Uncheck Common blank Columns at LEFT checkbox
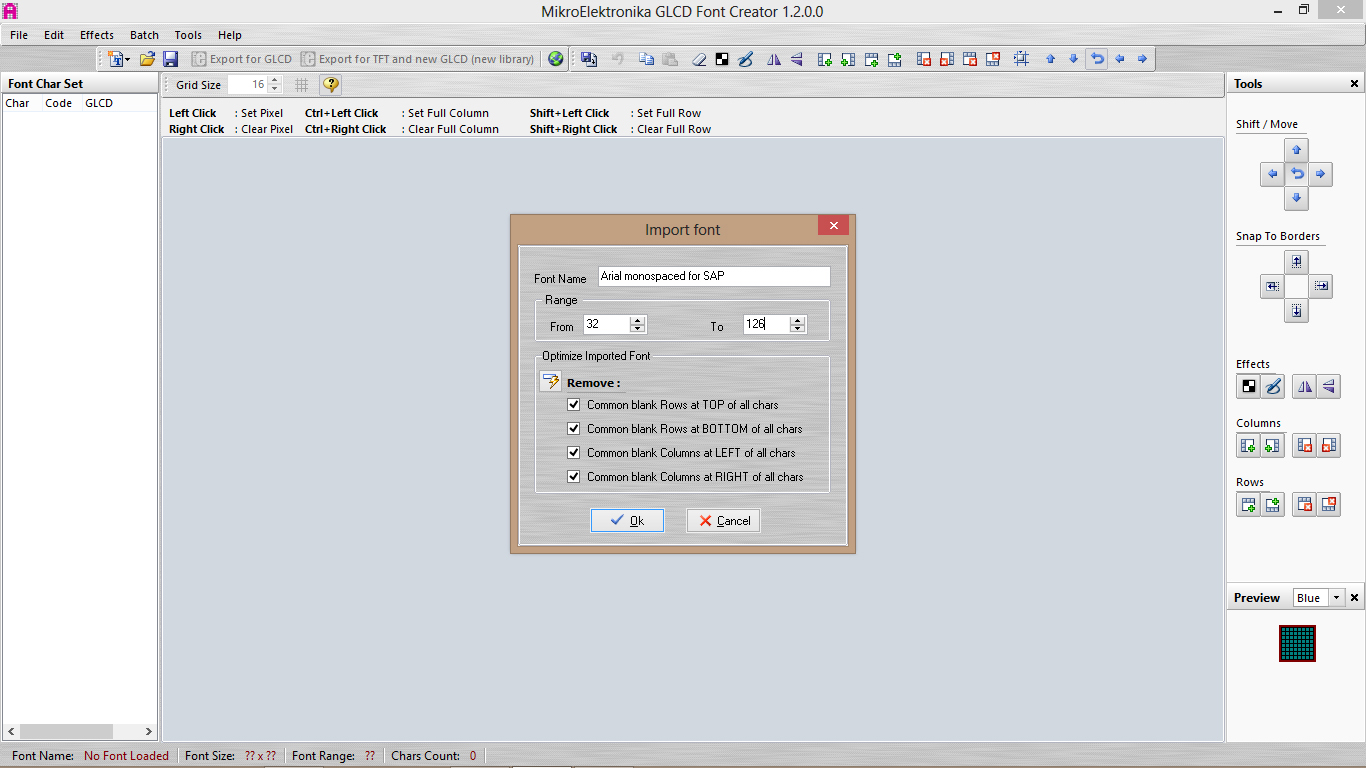Screen dimensions: 1366x768 click(573, 453)
